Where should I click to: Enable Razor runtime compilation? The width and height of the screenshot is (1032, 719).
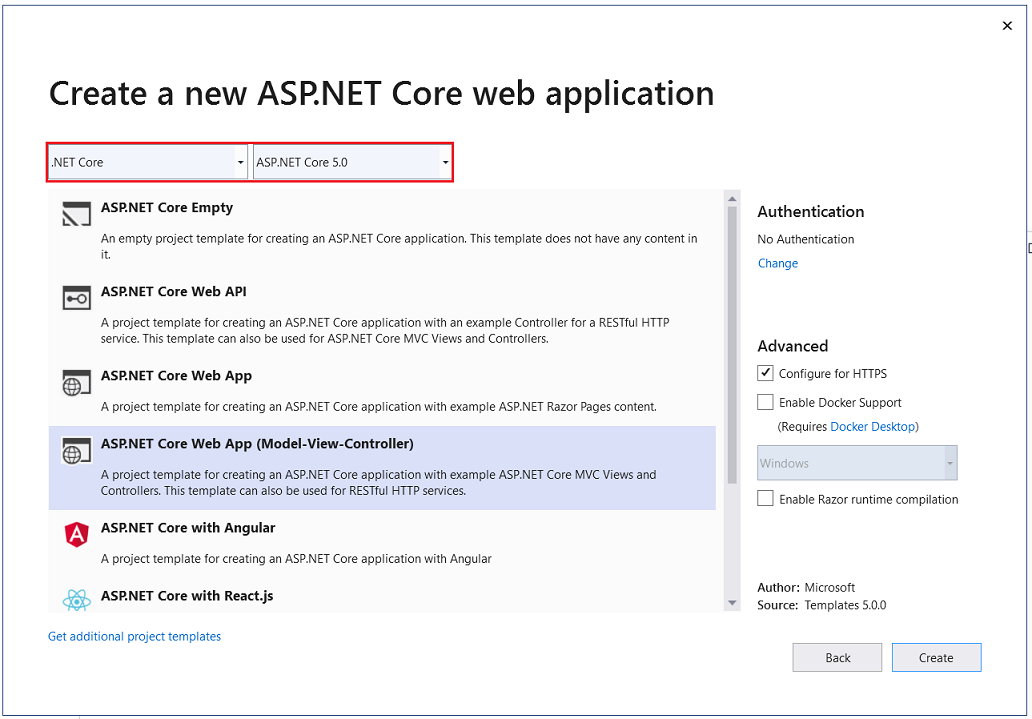(x=765, y=498)
